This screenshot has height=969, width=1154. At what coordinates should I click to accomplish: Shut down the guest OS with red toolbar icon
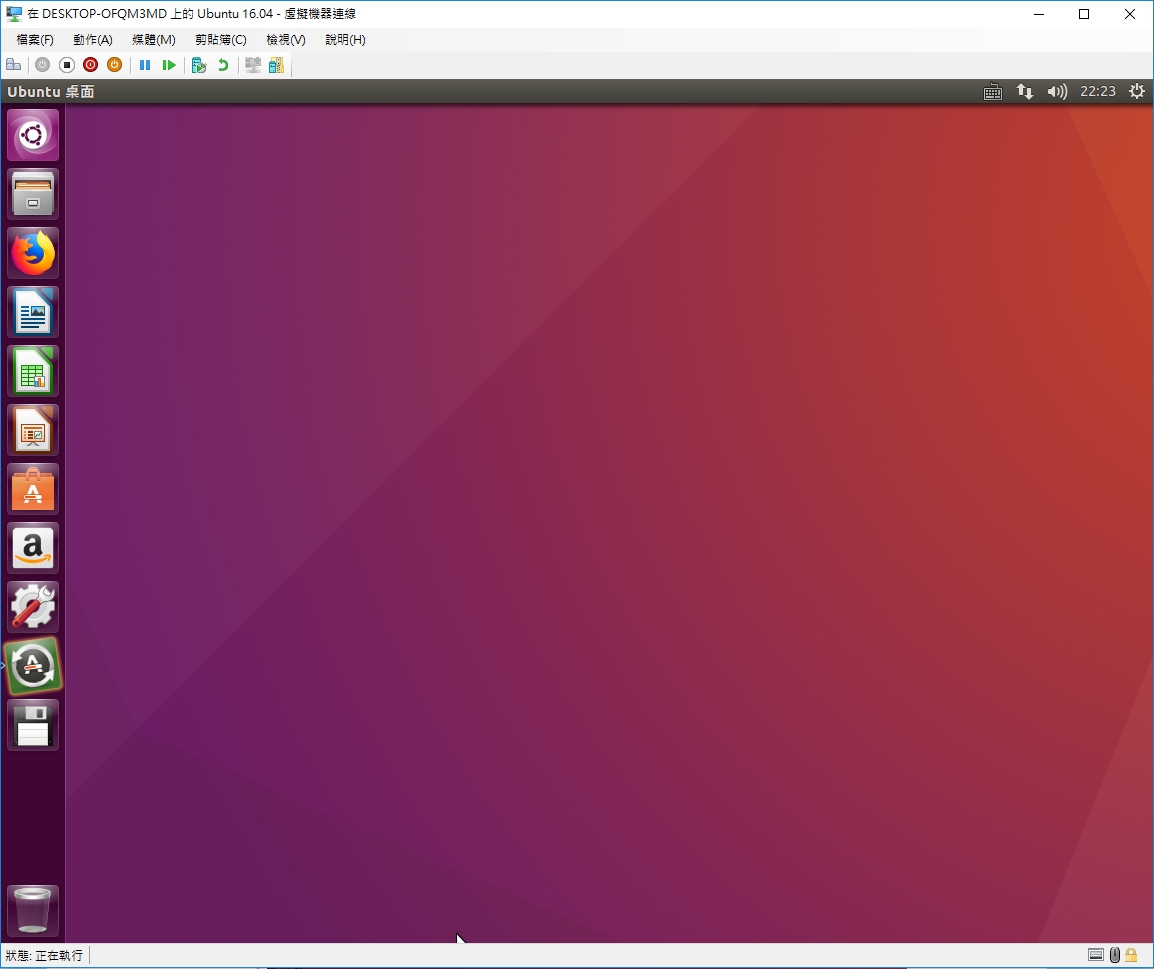point(90,64)
